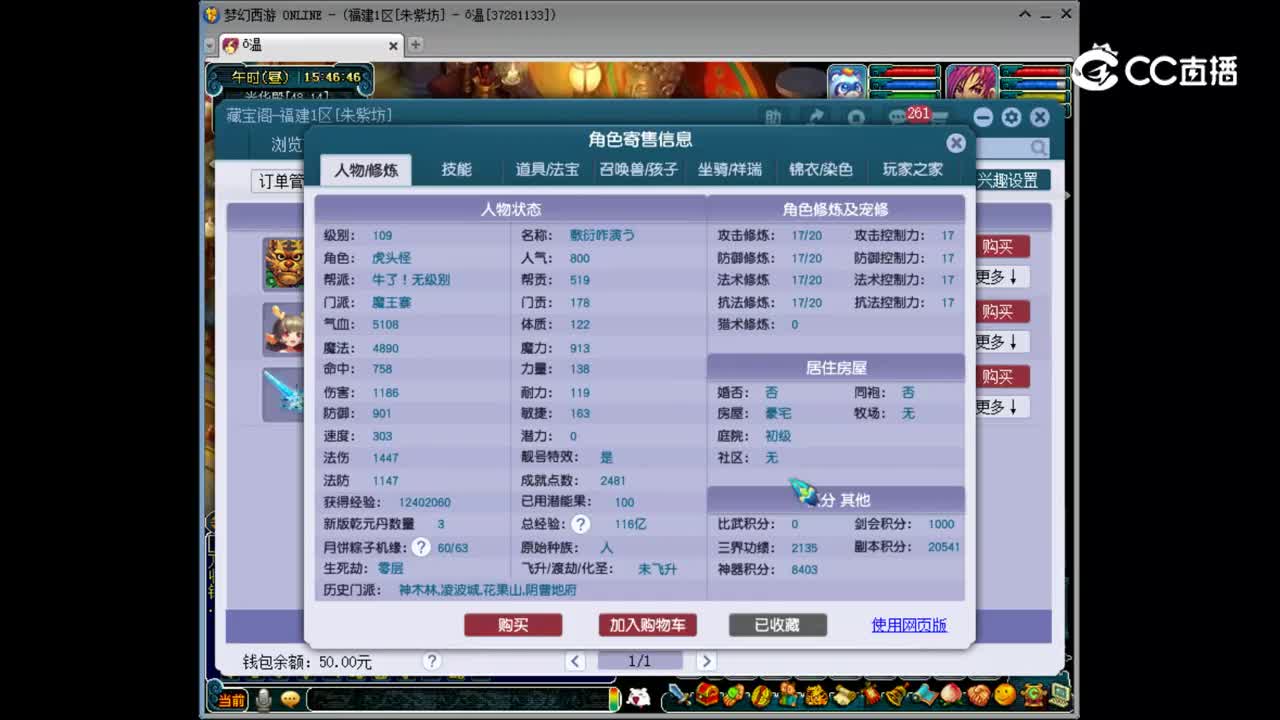Click the 神木林,凌波城,花果山,阴曹地府 history text
1280x720 pixels.
tap(487, 590)
